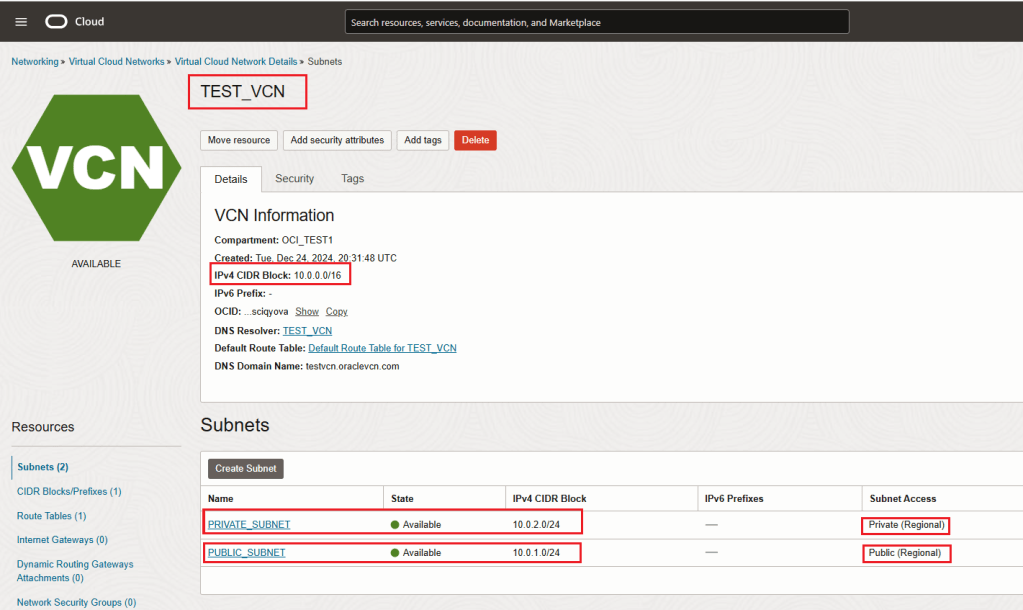Switch to the Tags tab
Viewport: 1023px width, 610px height.
click(352, 179)
